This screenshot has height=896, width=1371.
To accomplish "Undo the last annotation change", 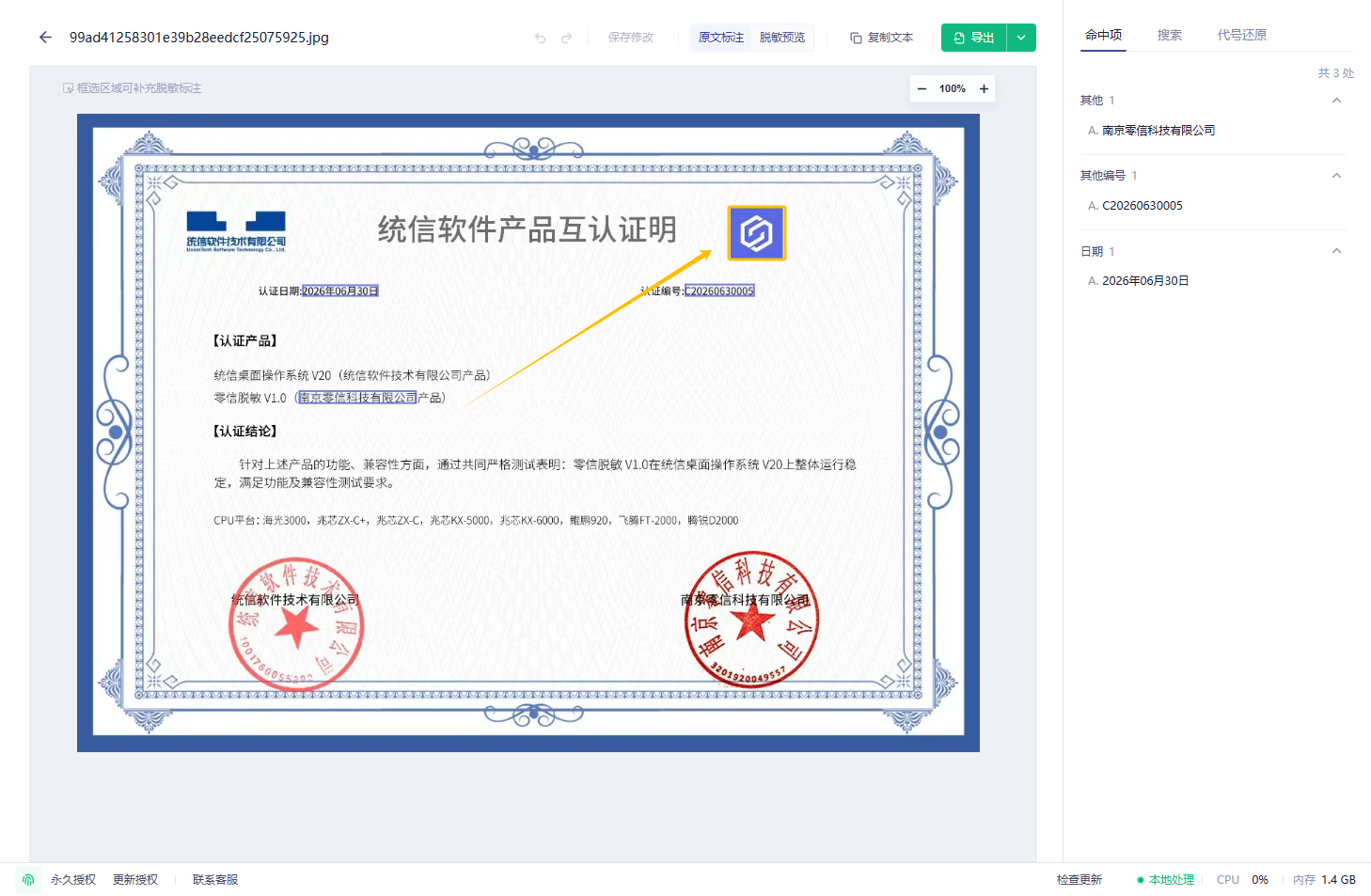I will (540, 38).
